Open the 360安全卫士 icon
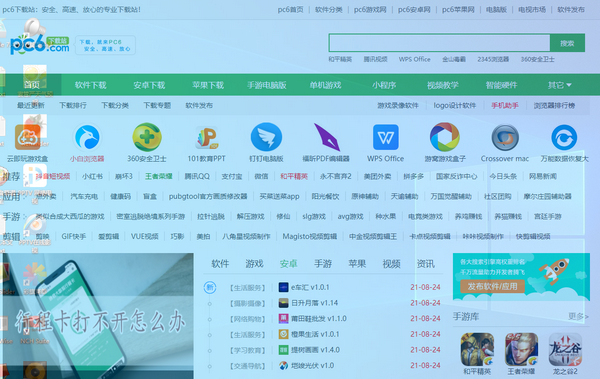Screen dimensions: 600x379 point(147,137)
